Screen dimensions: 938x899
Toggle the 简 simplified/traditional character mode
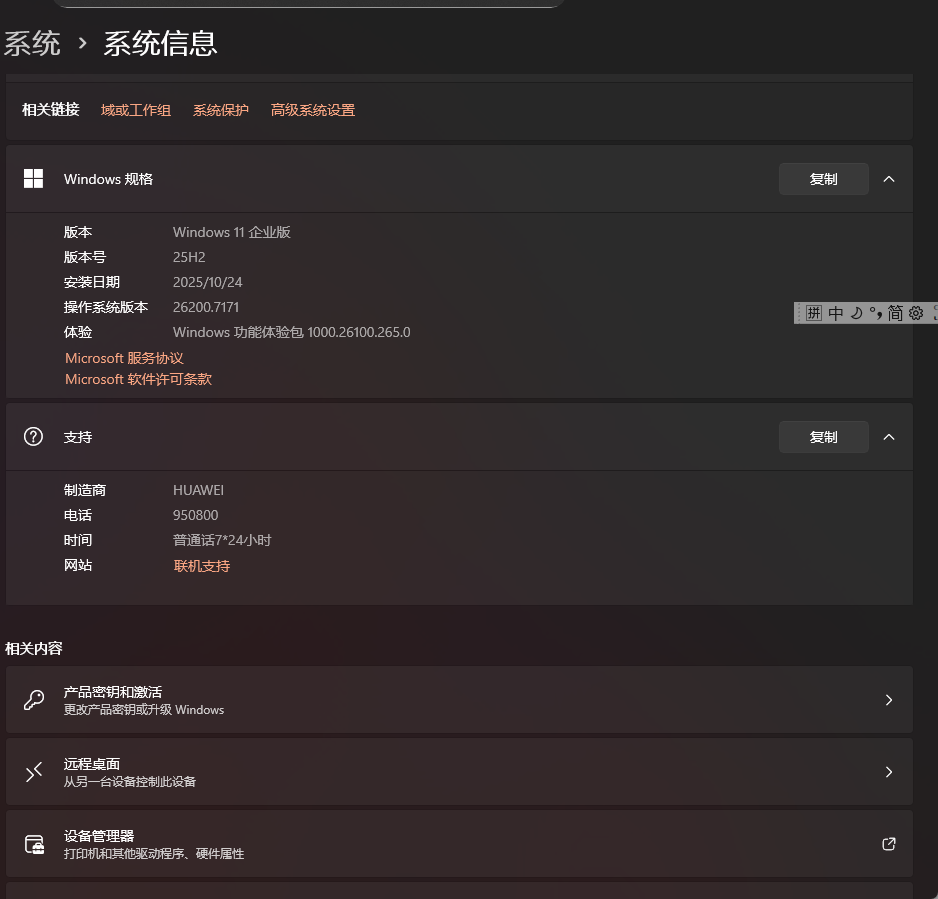pyautogui.click(x=895, y=313)
